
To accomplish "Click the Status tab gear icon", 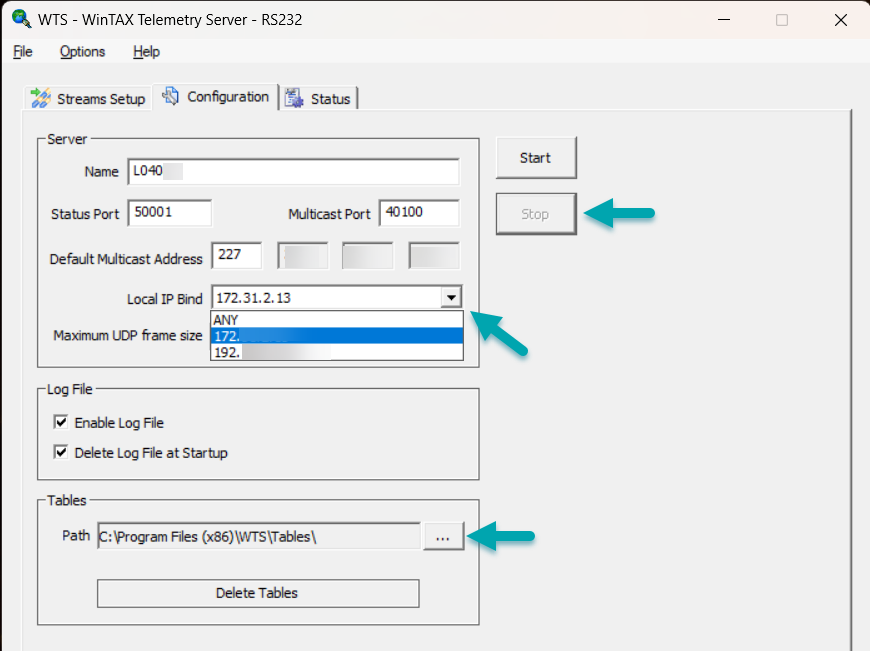I will [x=294, y=98].
